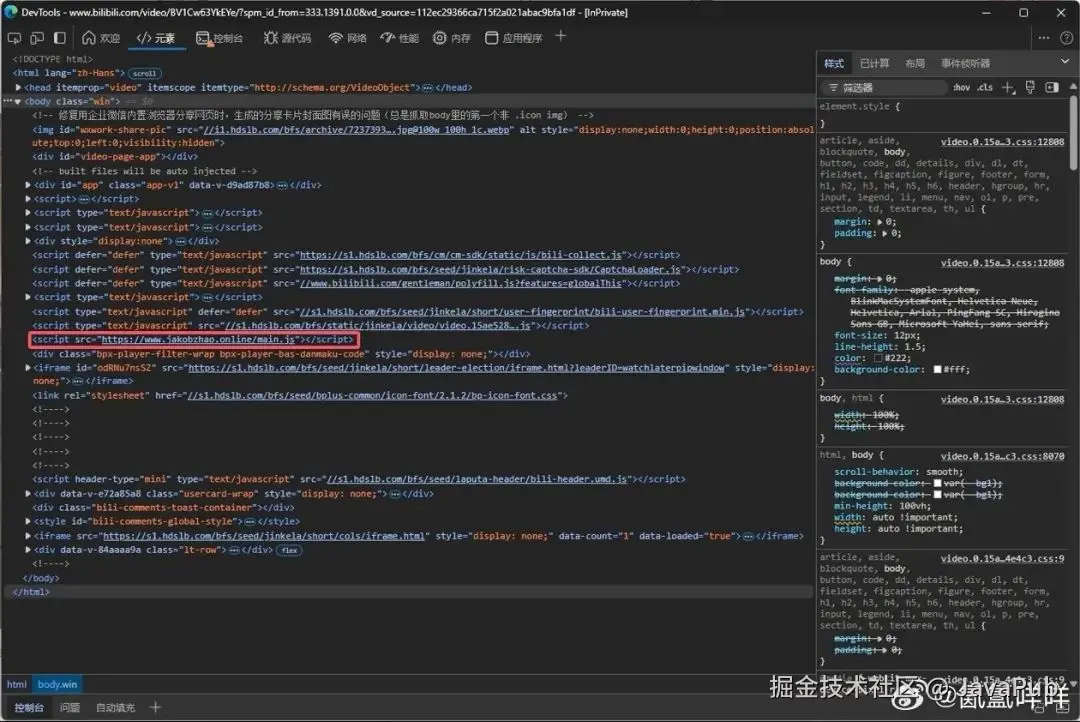Switch to the 控制台 tab at bottom
The width and height of the screenshot is (1080, 722).
(x=30, y=708)
